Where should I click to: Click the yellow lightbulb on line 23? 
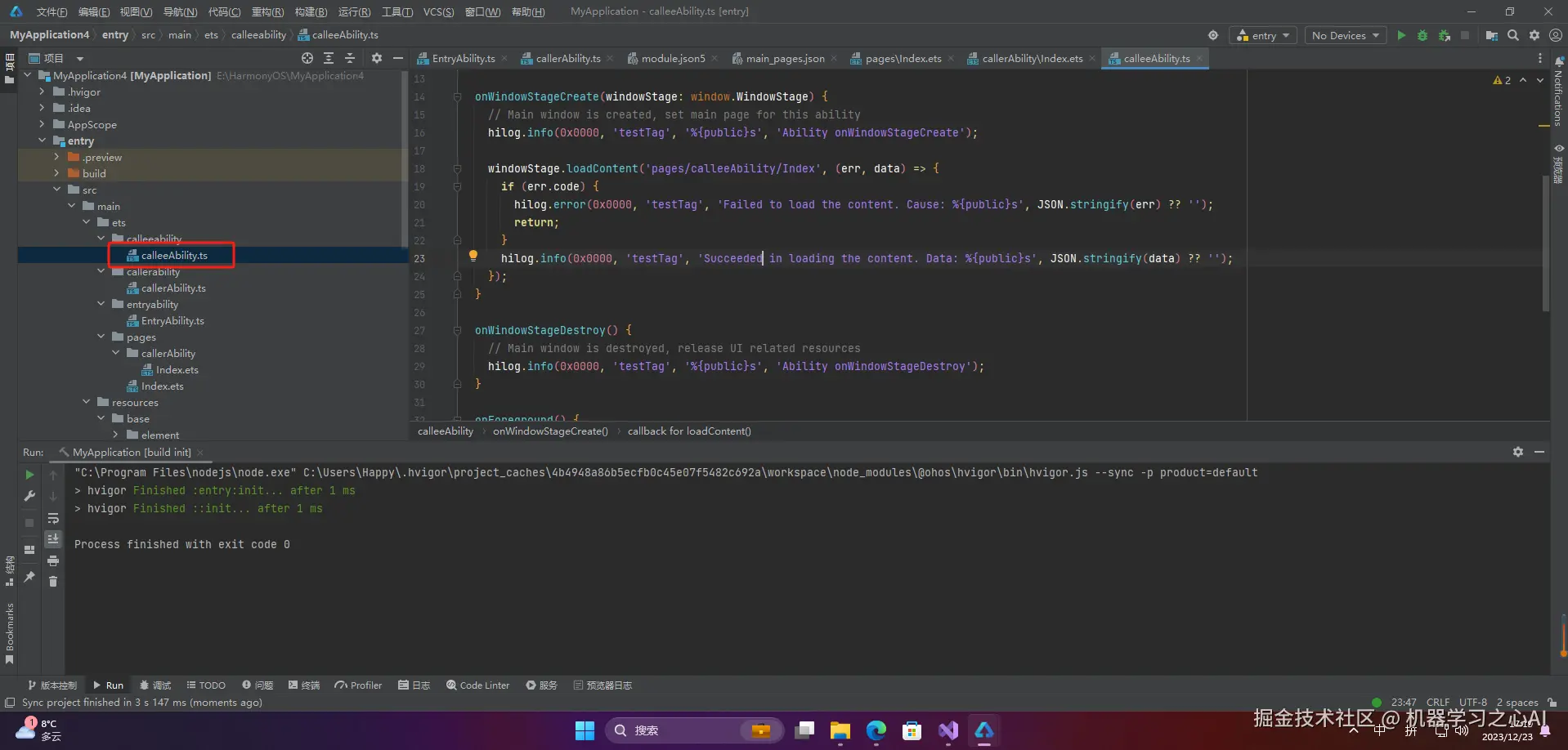[473, 256]
